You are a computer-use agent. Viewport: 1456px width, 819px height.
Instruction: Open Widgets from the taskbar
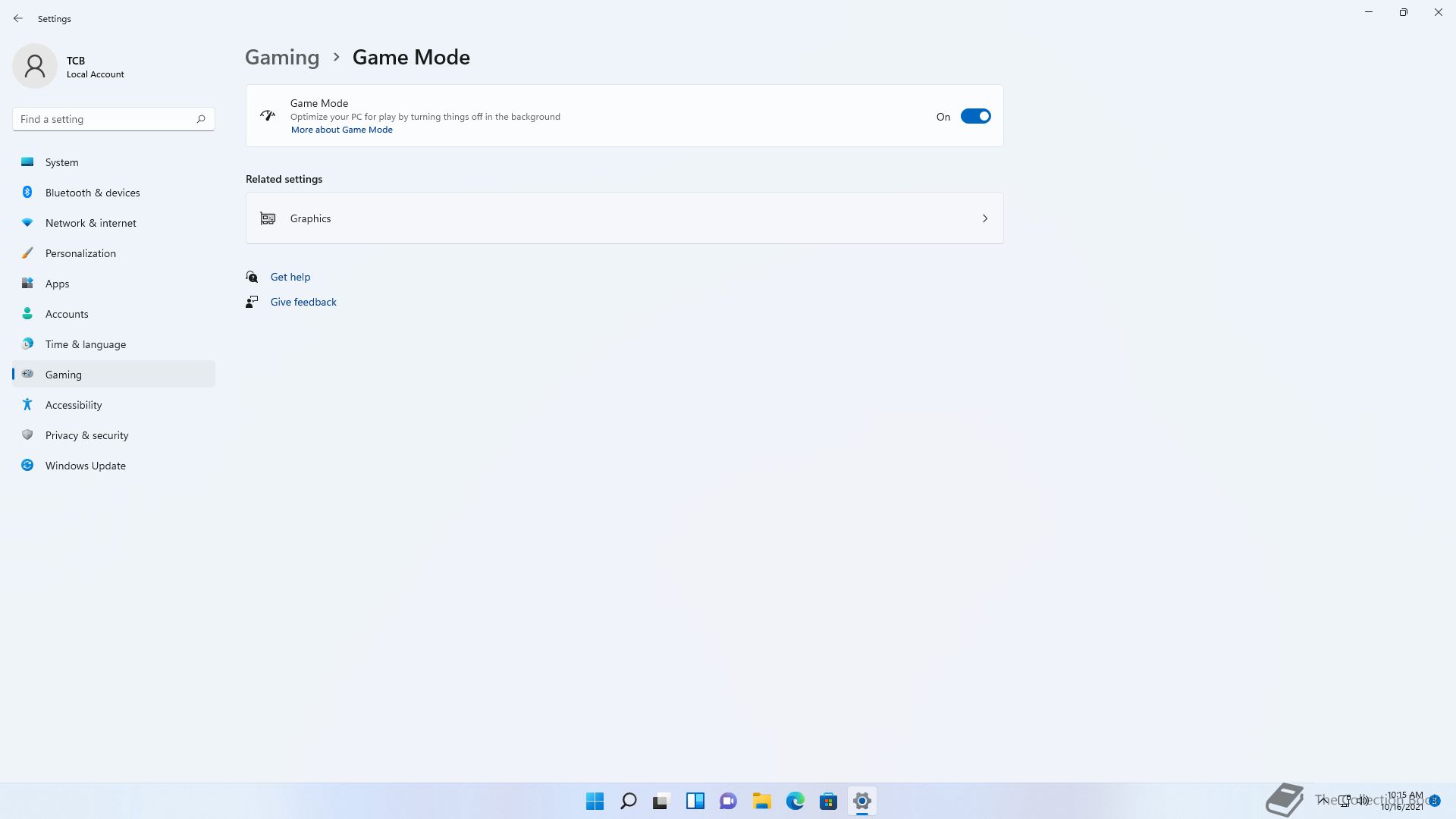[695, 801]
